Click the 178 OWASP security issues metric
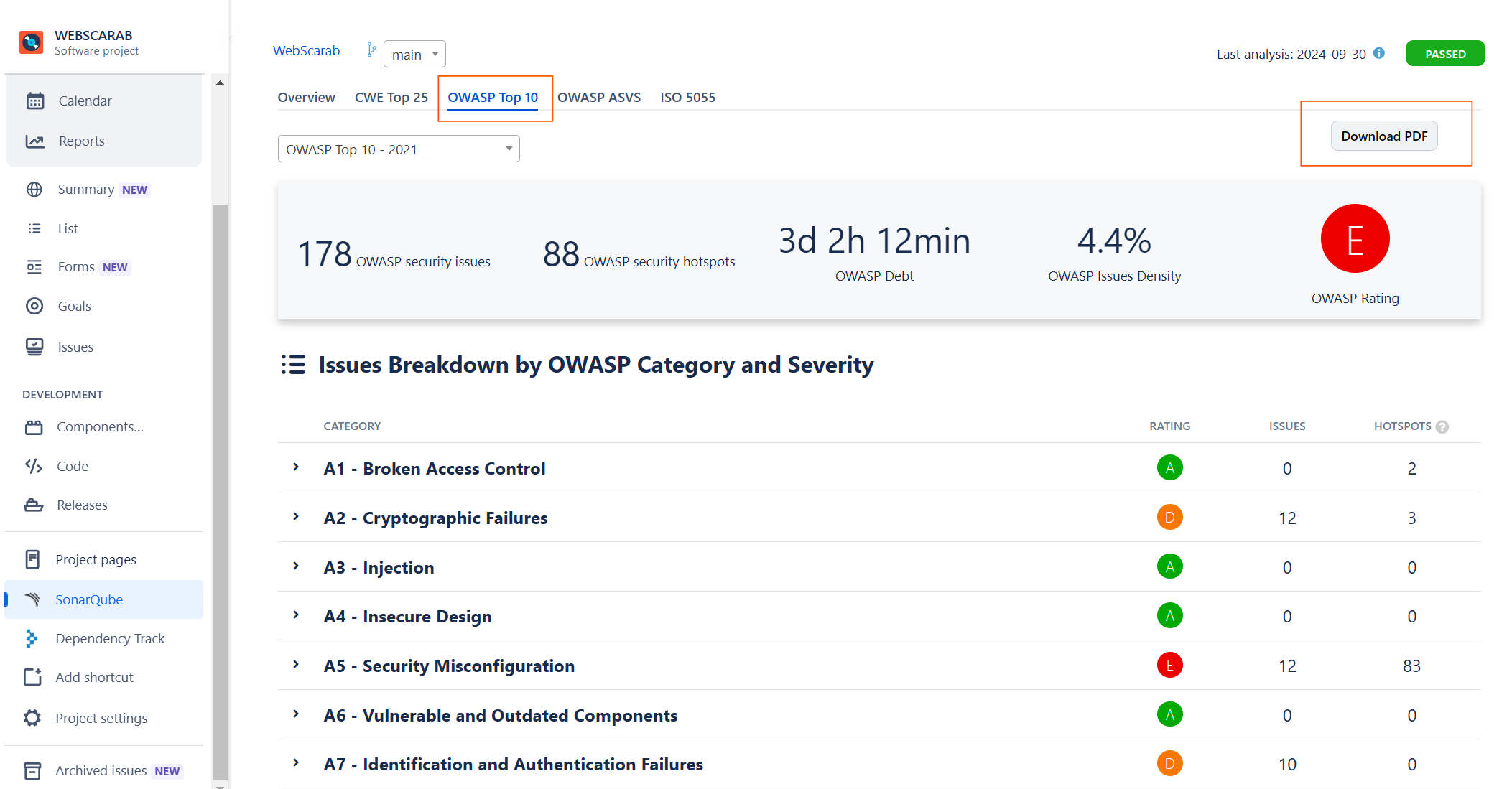Screen dimensions: 1512x789 click(394, 254)
